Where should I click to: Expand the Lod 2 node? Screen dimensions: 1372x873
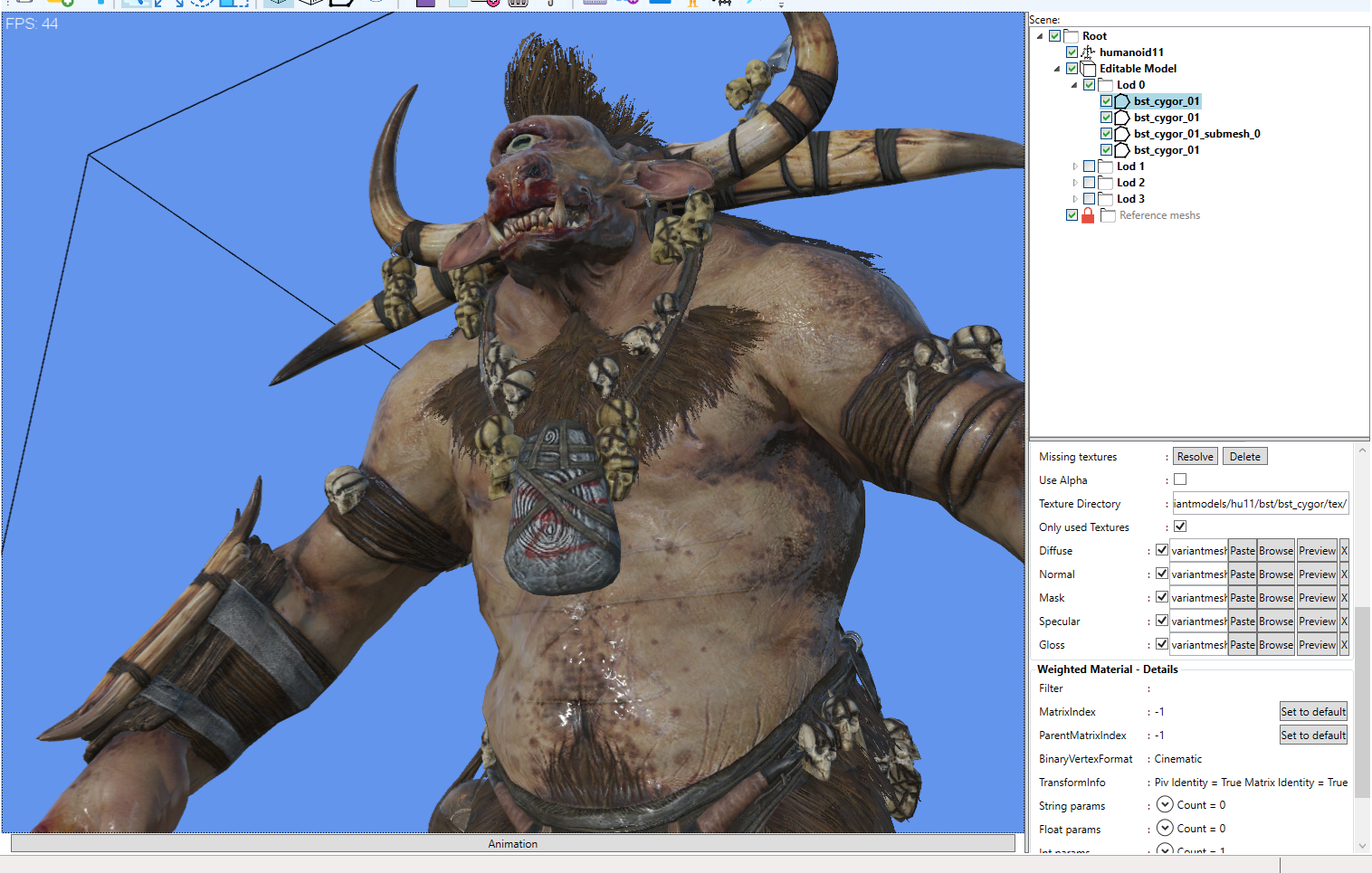(x=1074, y=183)
